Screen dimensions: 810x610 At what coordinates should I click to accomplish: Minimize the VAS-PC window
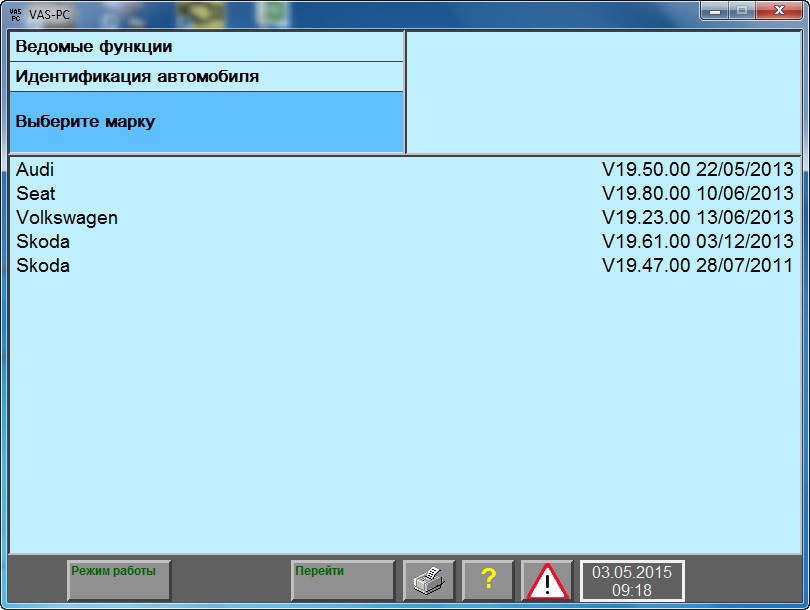pos(714,10)
